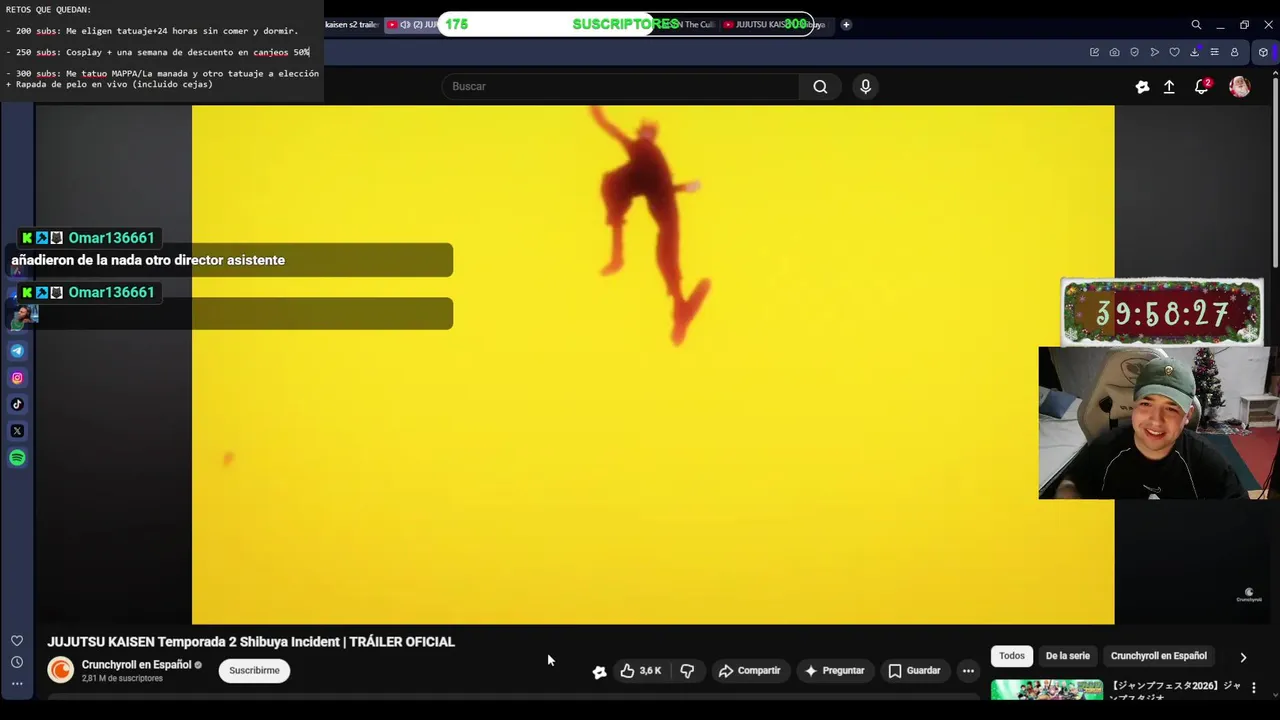1280x720 pixels.
Task: Click the YouTube search magnifier button
Action: (x=820, y=86)
